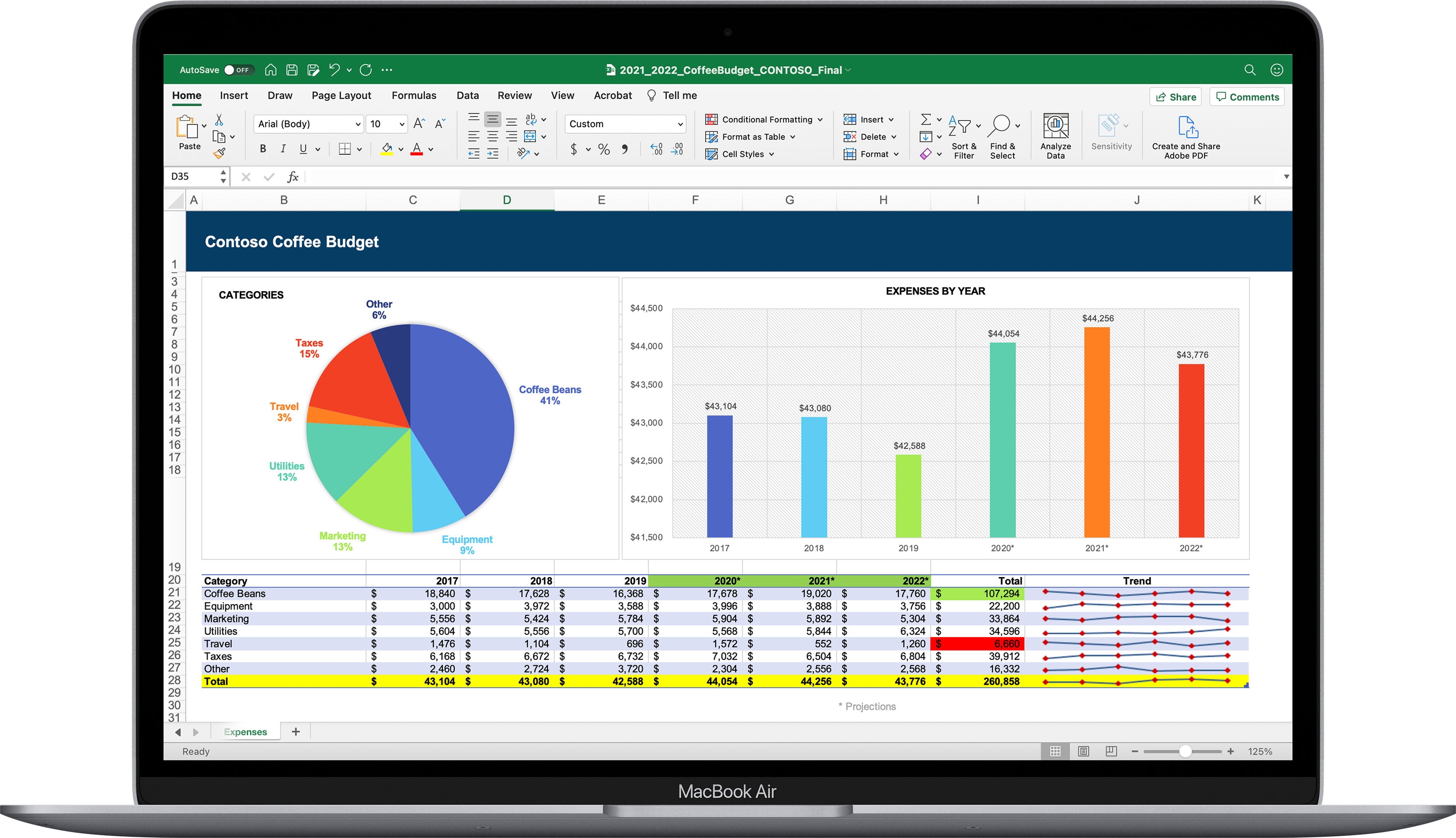Open the title bar ellipsis menu
The width and height of the screenshot is (1456, 838).
coord(386,69)
